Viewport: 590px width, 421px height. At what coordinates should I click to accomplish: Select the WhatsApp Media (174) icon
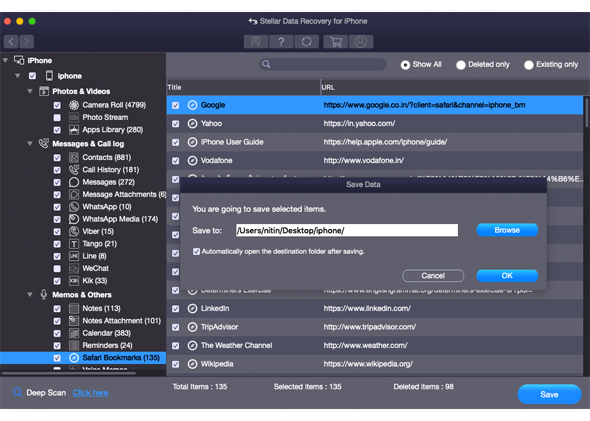74,219
